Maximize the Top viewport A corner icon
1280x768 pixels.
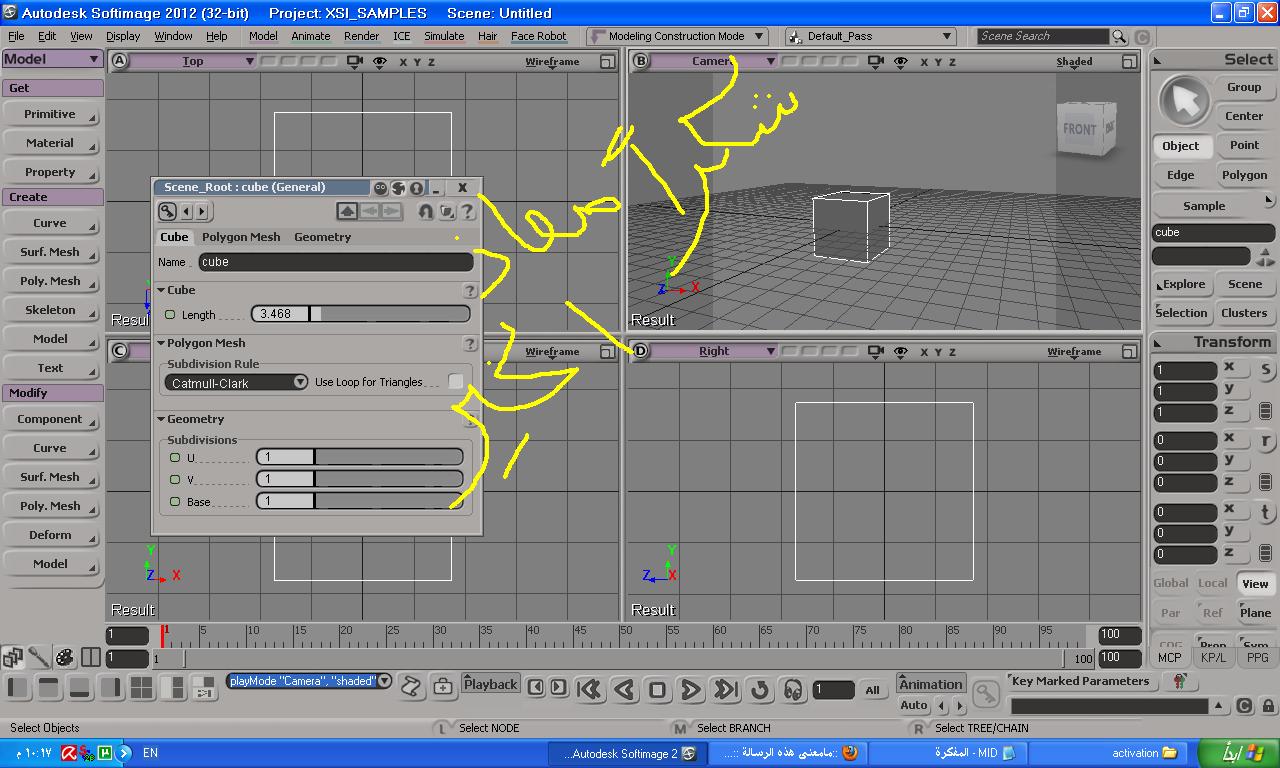pyautogui.click(x=607, y=61)
